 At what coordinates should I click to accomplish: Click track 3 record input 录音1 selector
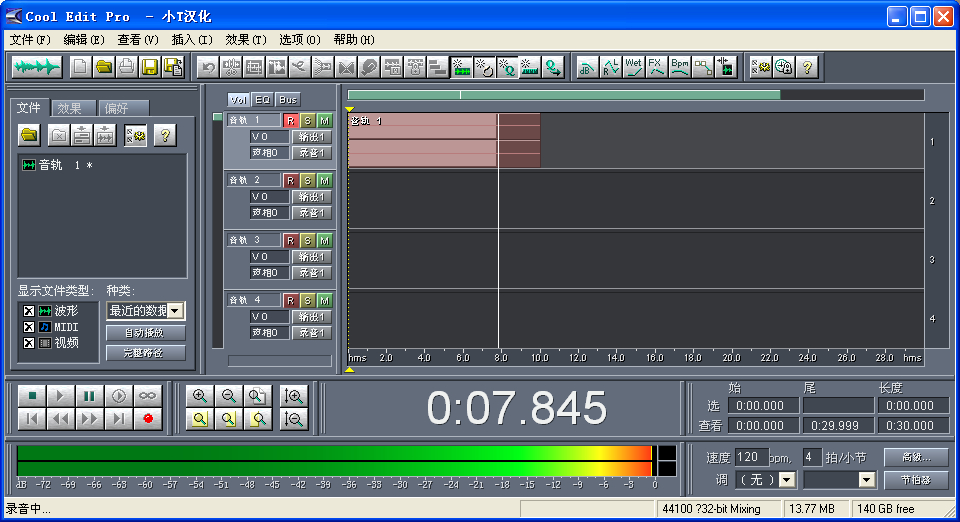click(312, 273)
